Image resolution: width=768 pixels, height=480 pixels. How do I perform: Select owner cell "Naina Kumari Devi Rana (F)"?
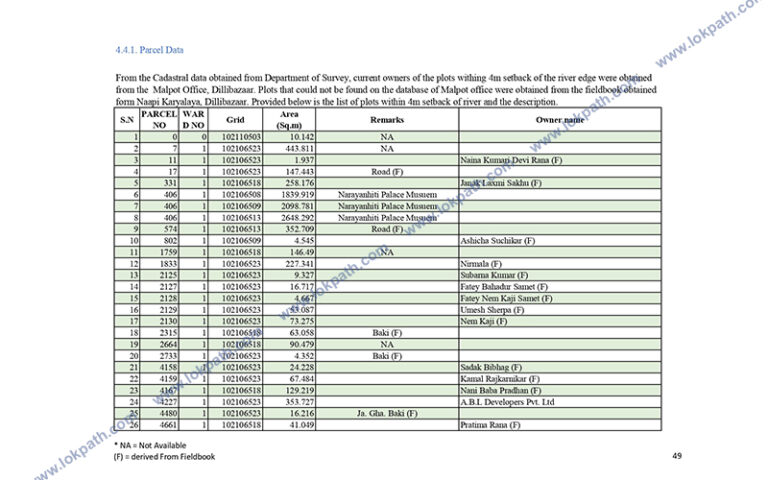tap(511, 160)
